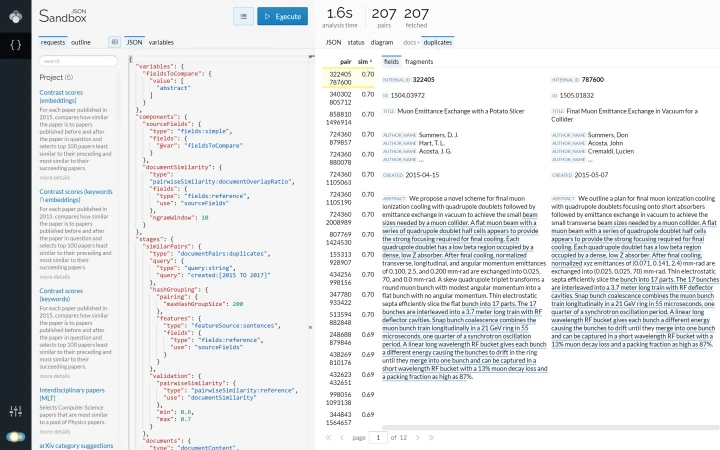Show more details for Interdisciplinary papers
The image size is (720, 450).
(55, 432)
